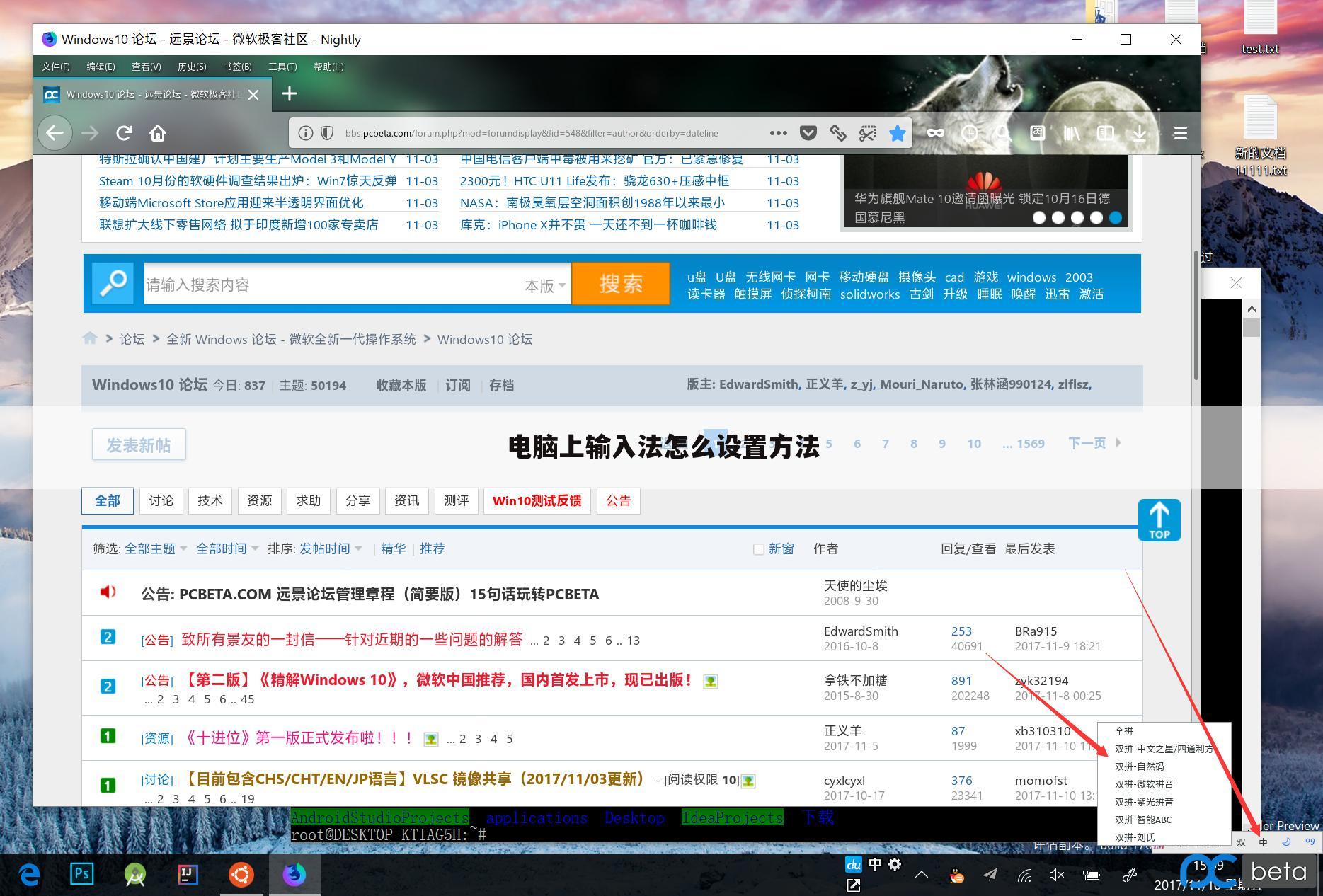This screenshot has height=896, width=1323.
Task: Open the 工具(T) menu
Action: click(282, 67)
